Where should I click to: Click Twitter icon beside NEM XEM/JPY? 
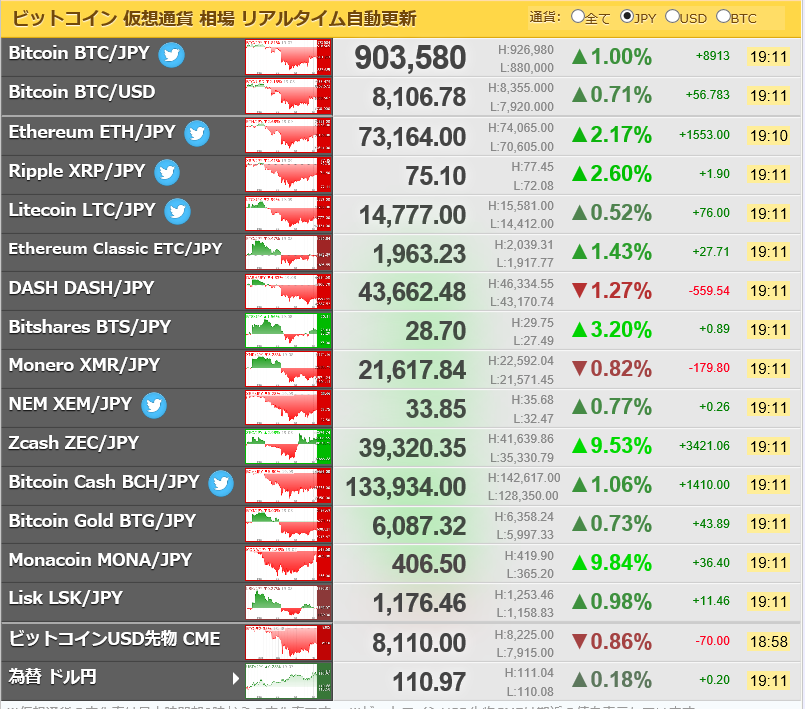(x=153, y=405)
